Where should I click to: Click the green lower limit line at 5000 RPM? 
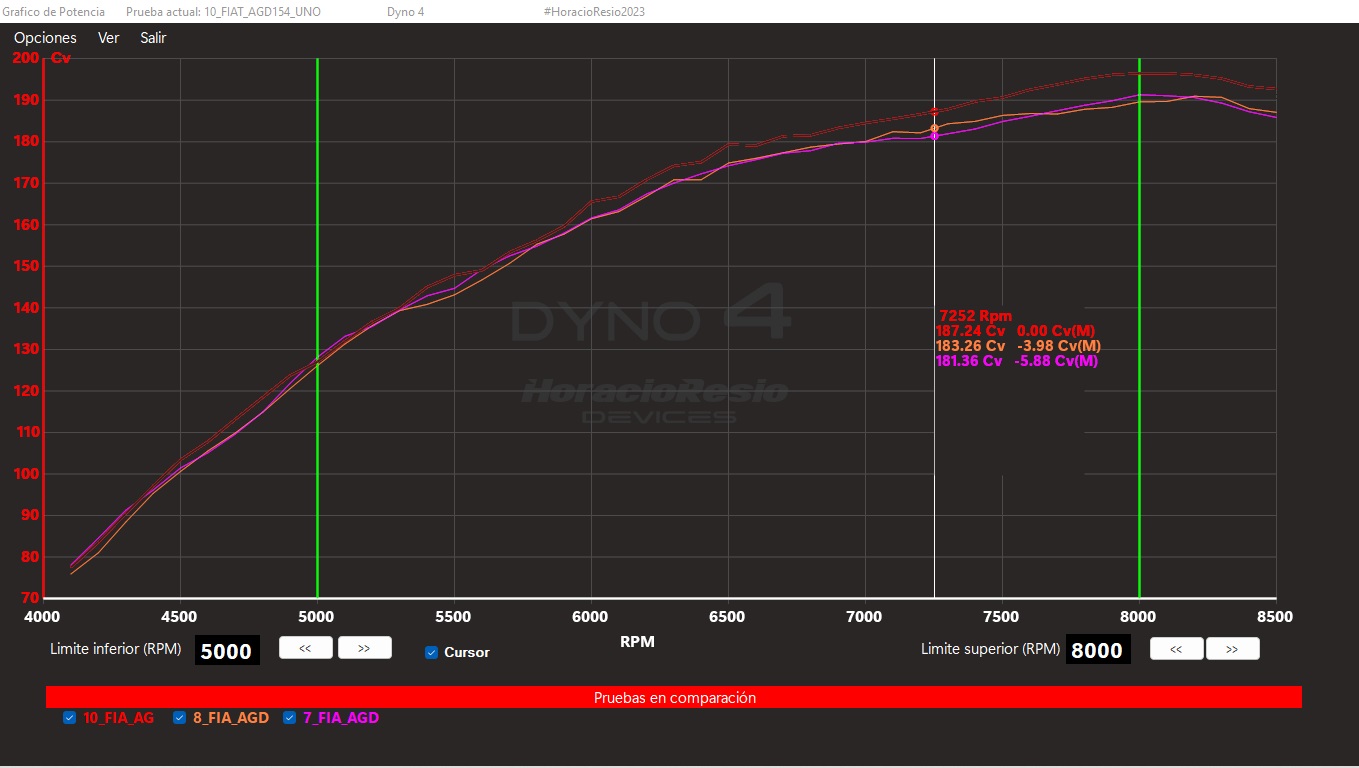pos(317,450)
